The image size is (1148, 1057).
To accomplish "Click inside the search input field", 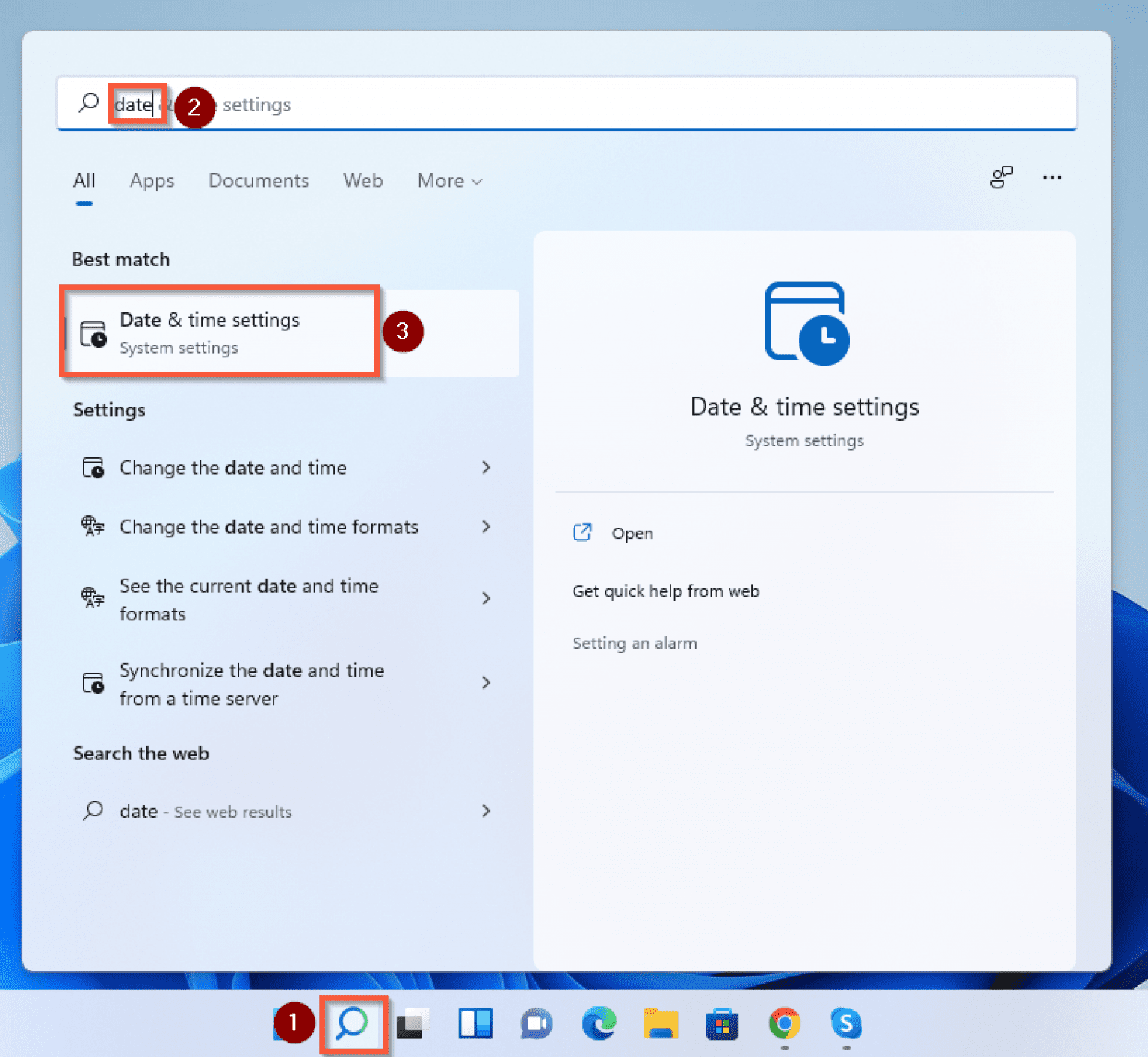I will click(138, 104).
